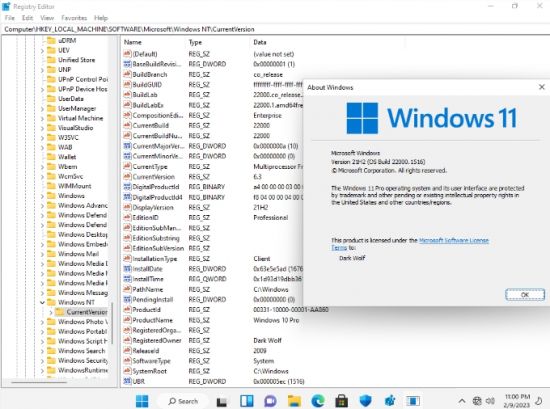Screen dimensions: 550x409
Task: Click the BuildBranch value icon
Action: (127, 74)
